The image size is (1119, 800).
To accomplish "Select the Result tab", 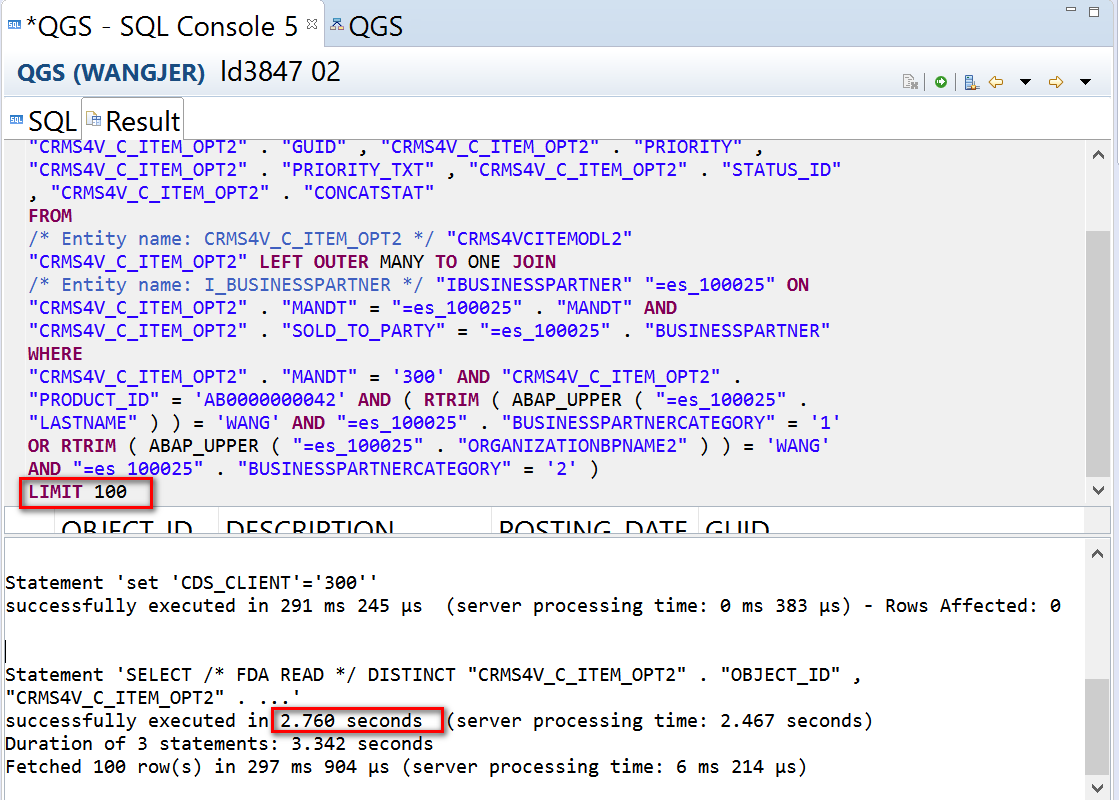I will click(142, 119).
